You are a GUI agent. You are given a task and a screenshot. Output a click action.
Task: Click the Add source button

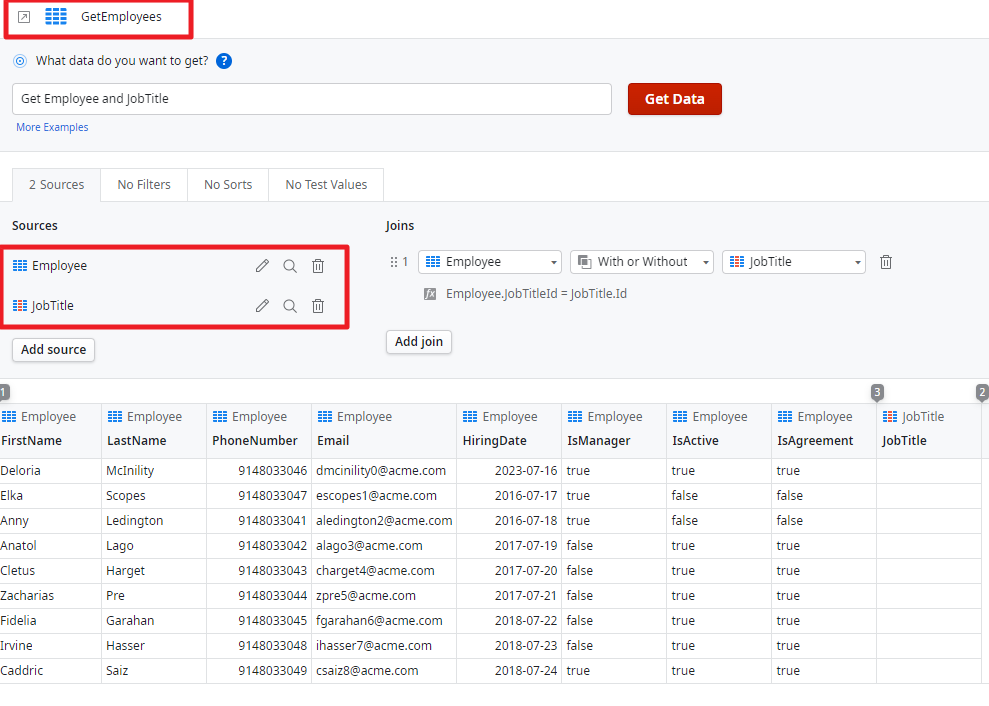click(x=54, y=350)
